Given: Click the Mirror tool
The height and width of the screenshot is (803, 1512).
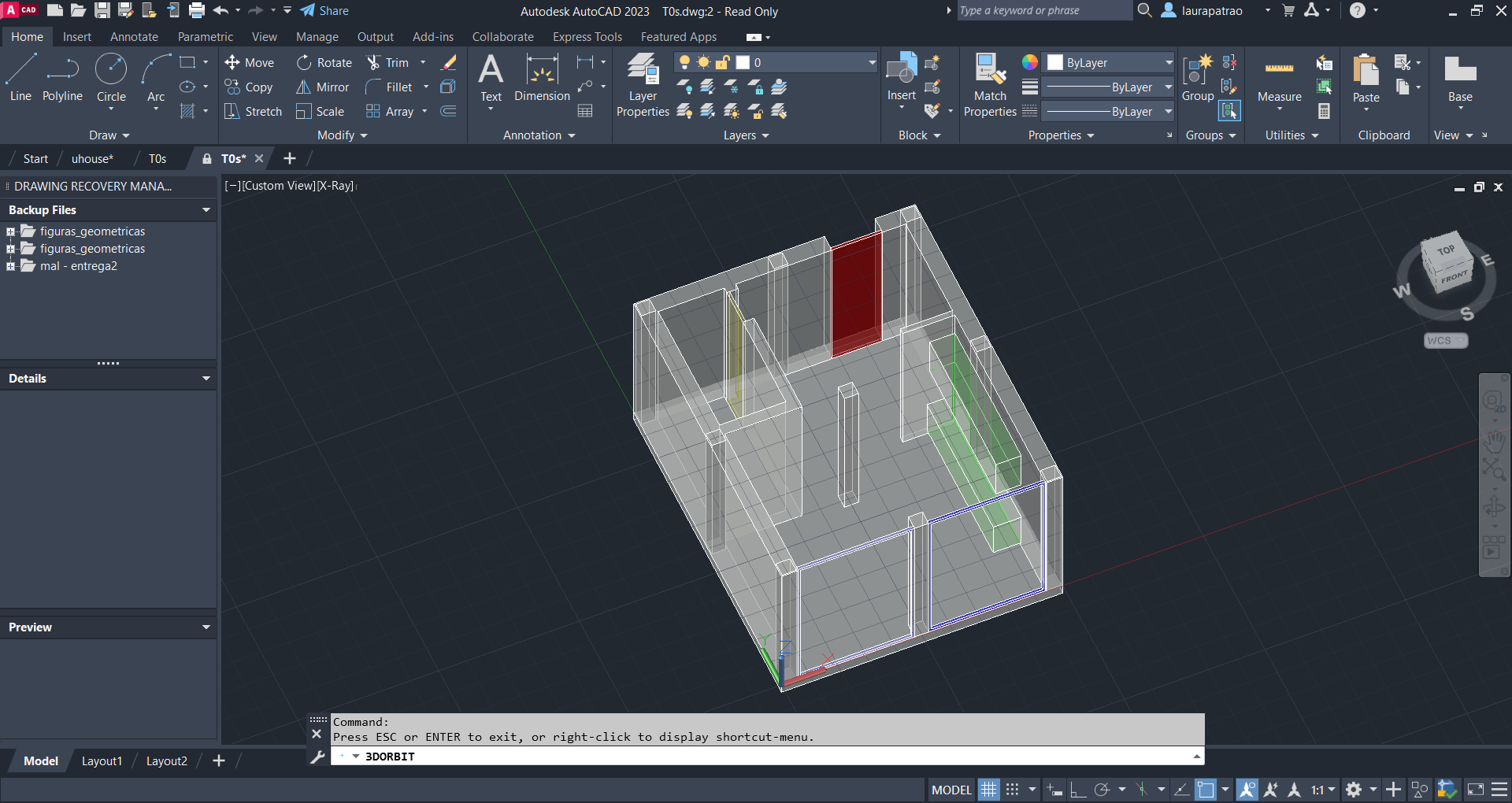Looking at the screenshot, I should click(x=323, y=87).
